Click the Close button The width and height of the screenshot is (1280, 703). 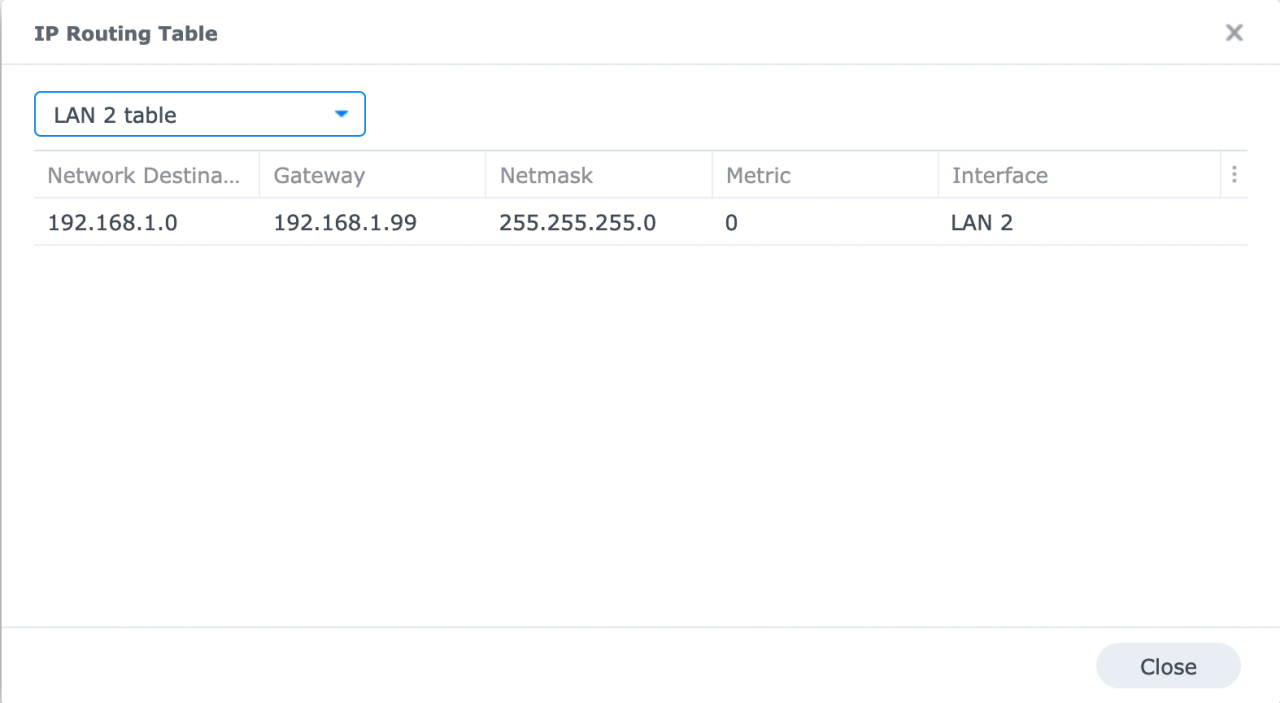tap(1167, 665)
